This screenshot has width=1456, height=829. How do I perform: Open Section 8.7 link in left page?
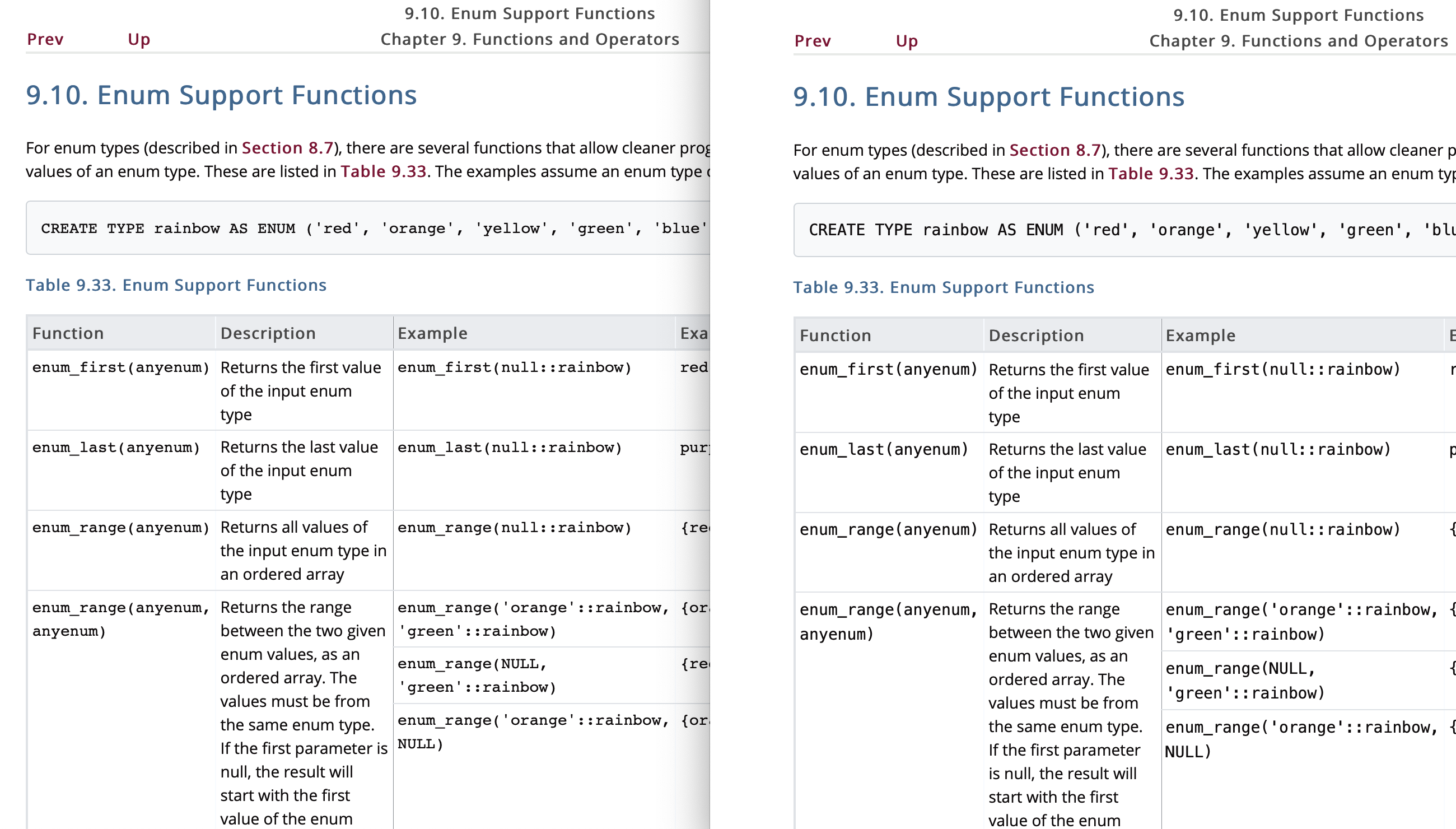287,148
